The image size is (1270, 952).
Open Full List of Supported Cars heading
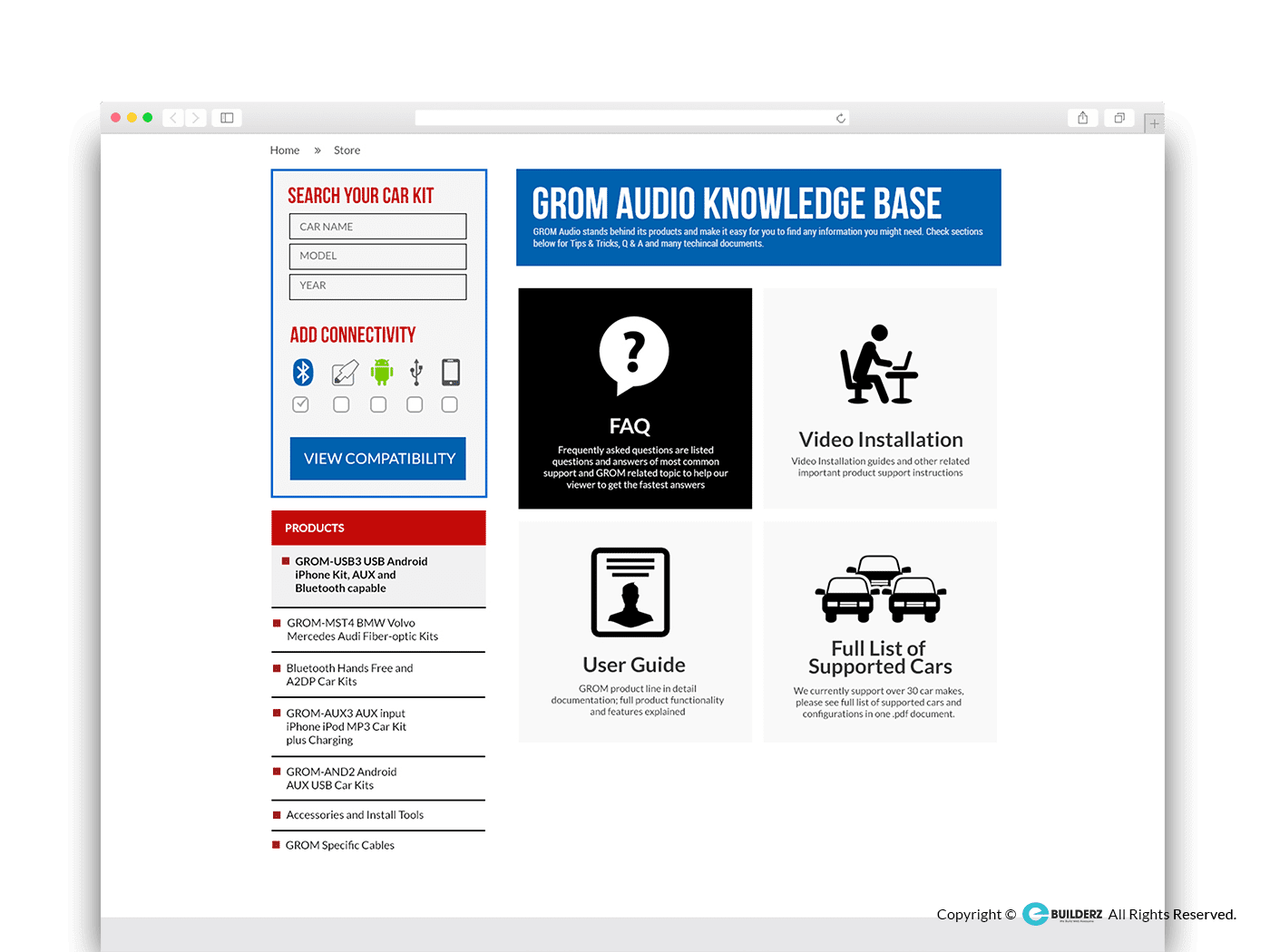coord(880,657)
